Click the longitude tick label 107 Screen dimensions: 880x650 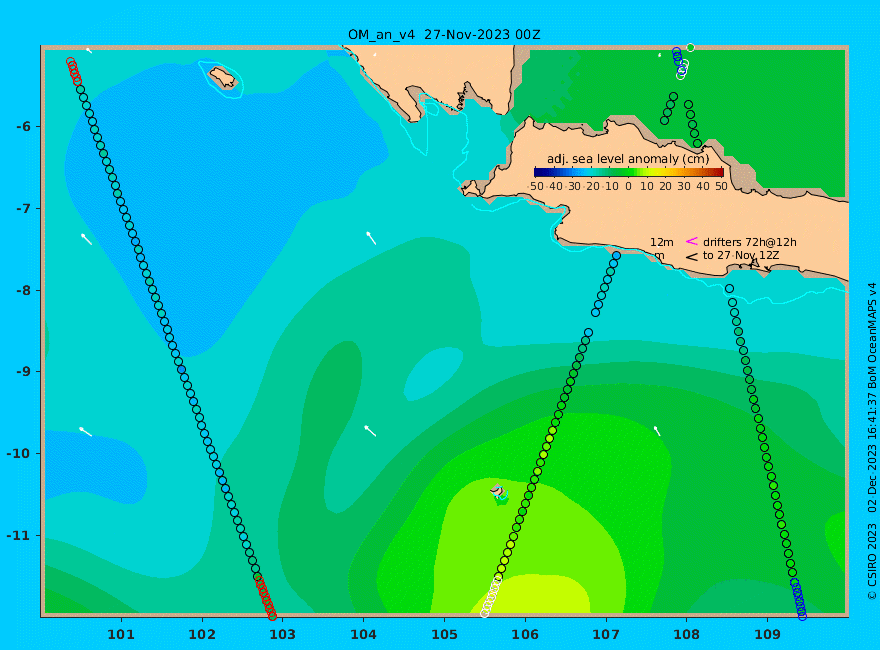point(606,635)
